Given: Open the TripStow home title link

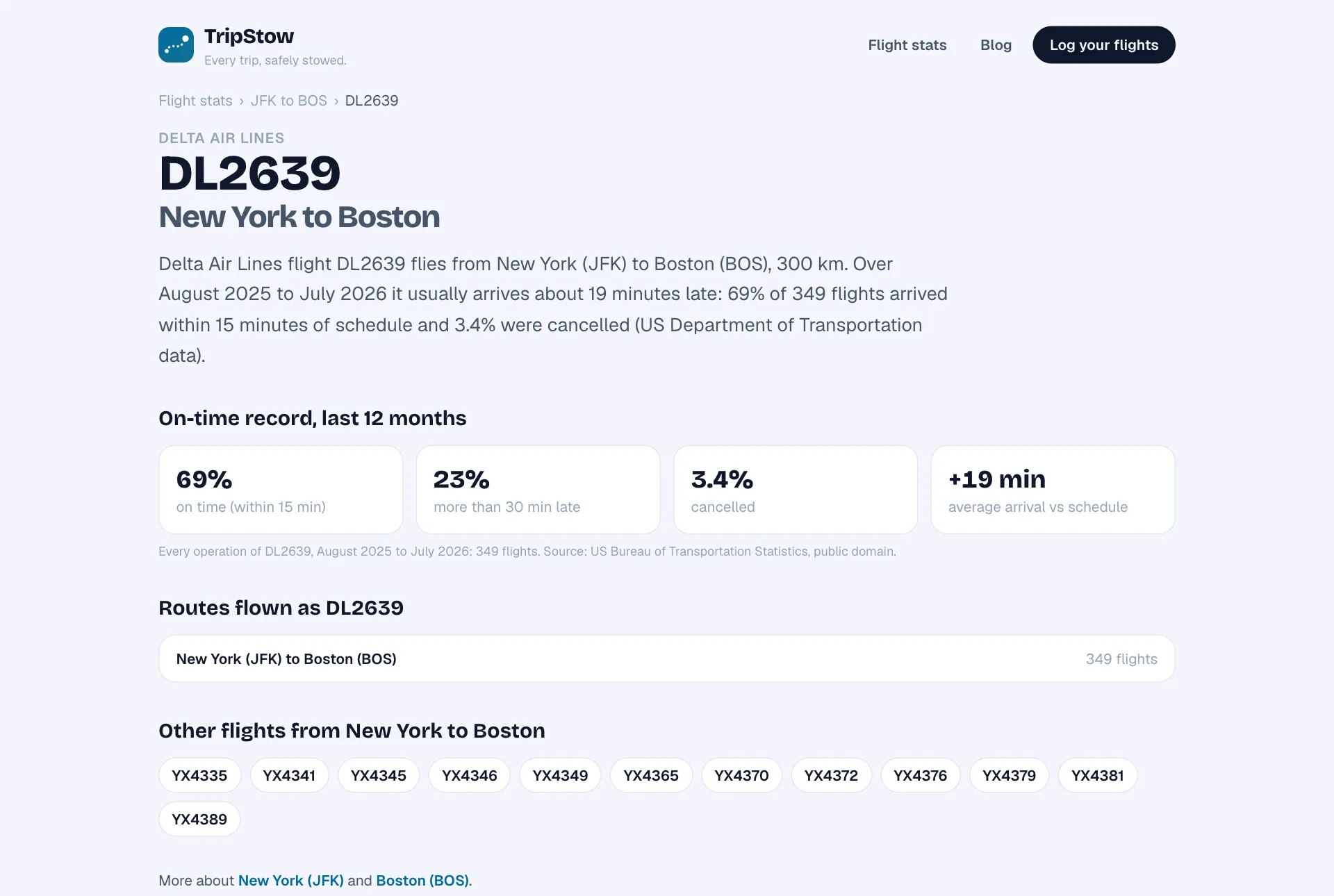Looking at the screenshot, I should [x=249, y=36].
